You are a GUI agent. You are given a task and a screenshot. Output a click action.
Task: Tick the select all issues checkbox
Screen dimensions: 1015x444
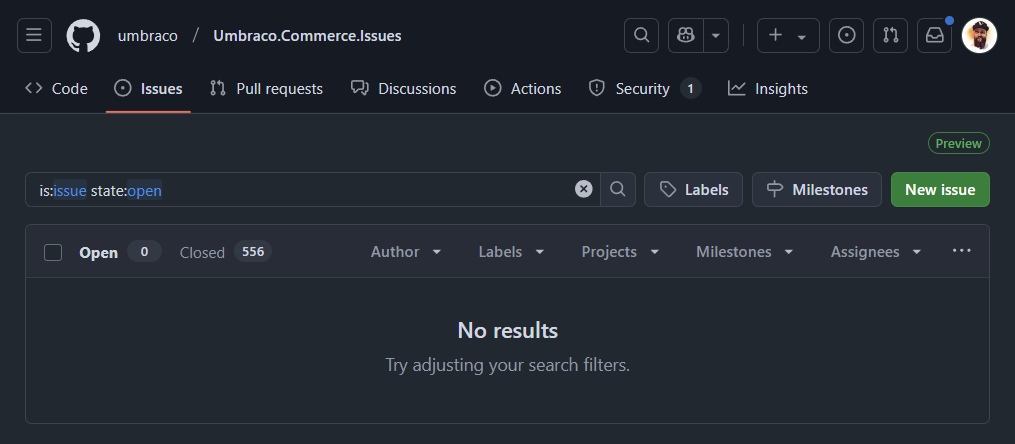tap(53, 252)
